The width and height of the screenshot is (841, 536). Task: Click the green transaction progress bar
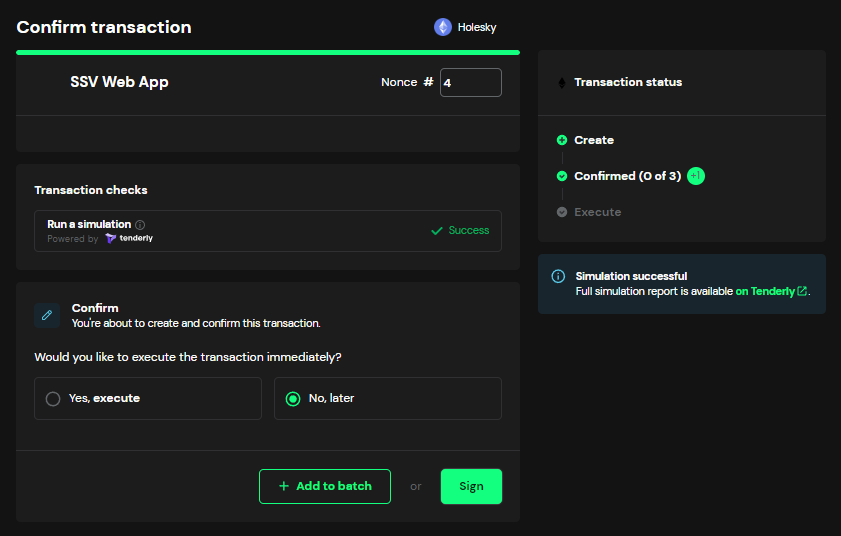[x=268, y=51]
